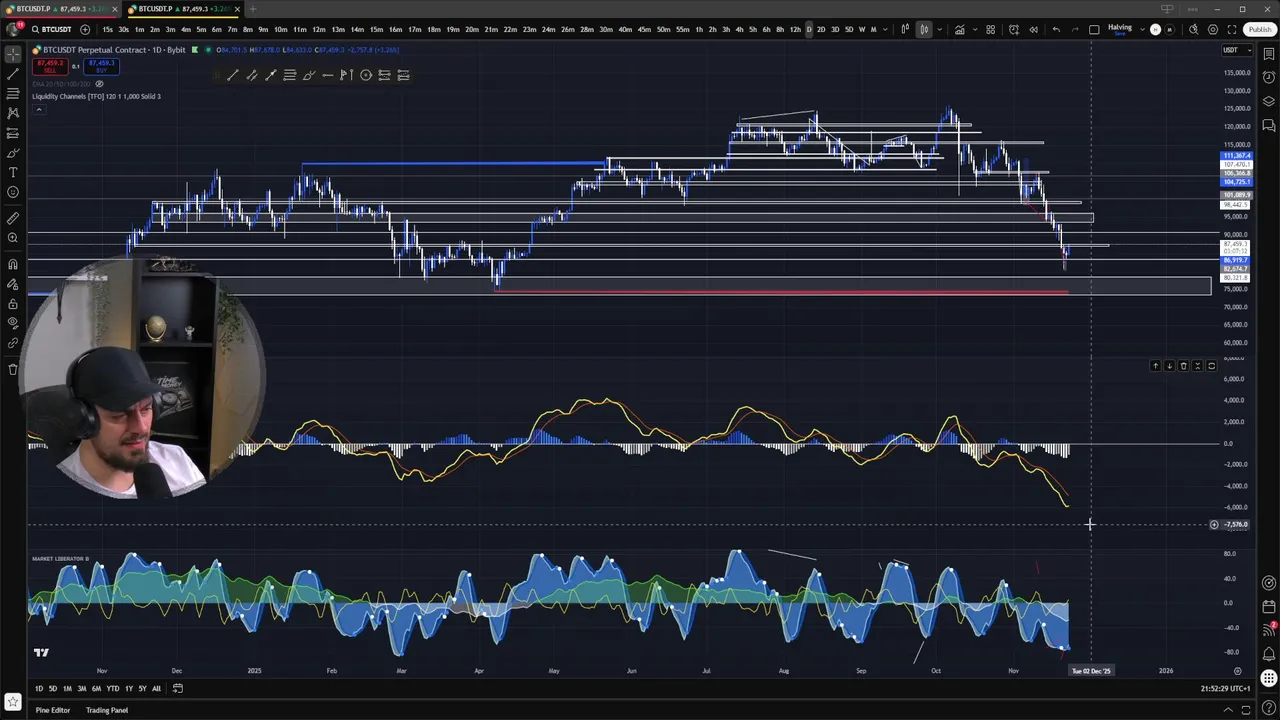
Task: Open the go to date calendar icon
Action: point(178,688)
